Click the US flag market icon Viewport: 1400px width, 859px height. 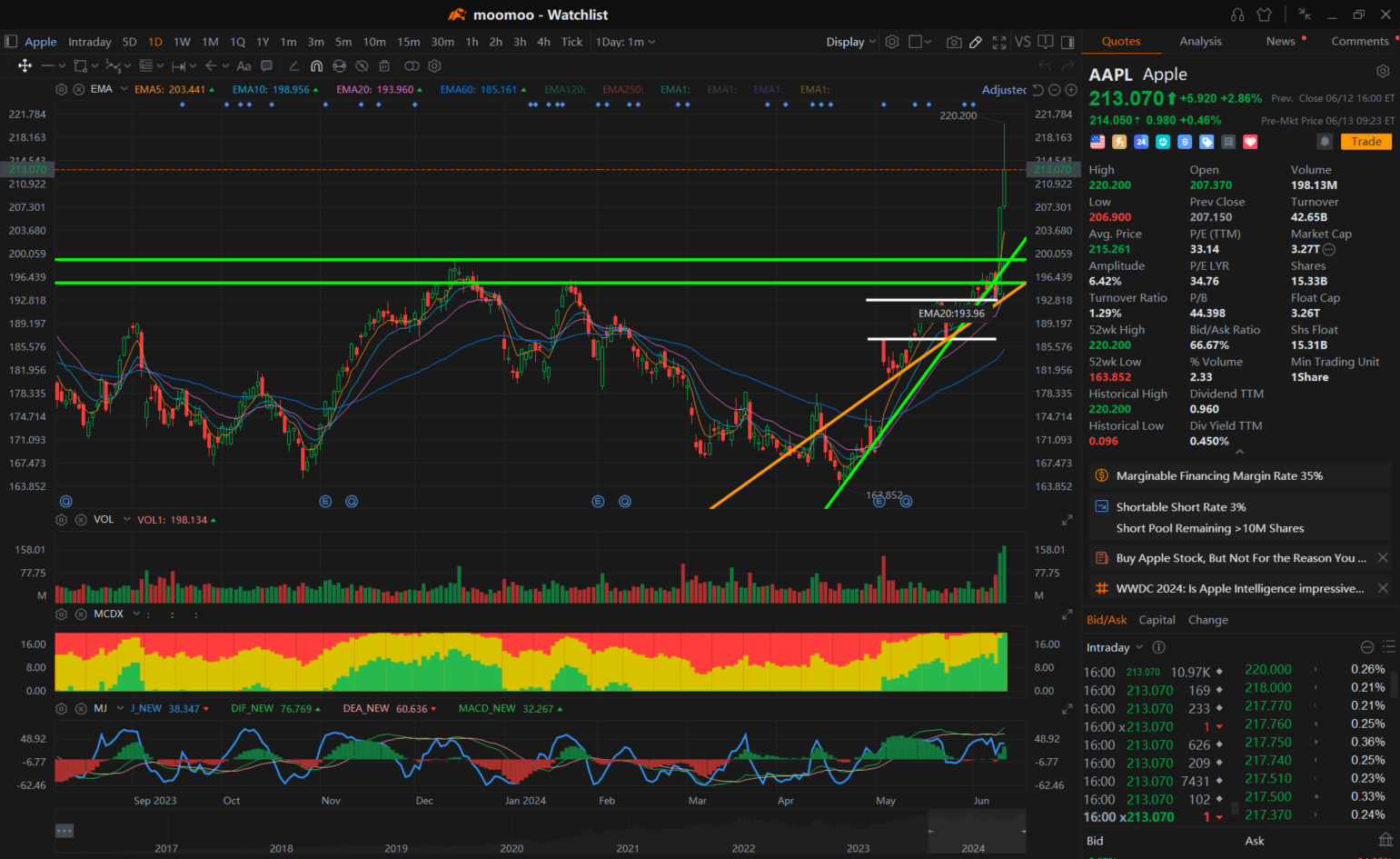pos(1097,142)
